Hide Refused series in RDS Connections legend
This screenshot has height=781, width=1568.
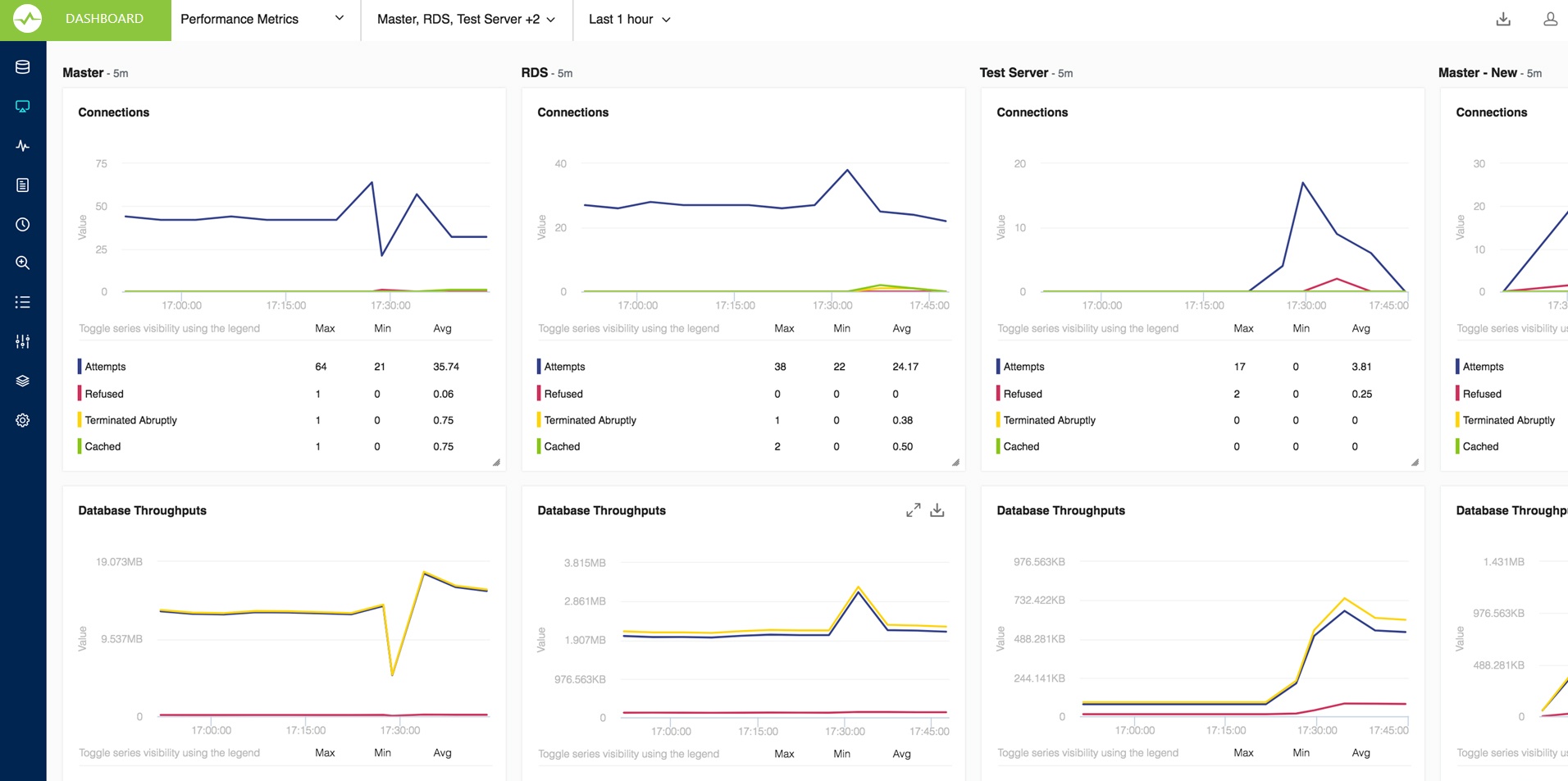[563, 394]
